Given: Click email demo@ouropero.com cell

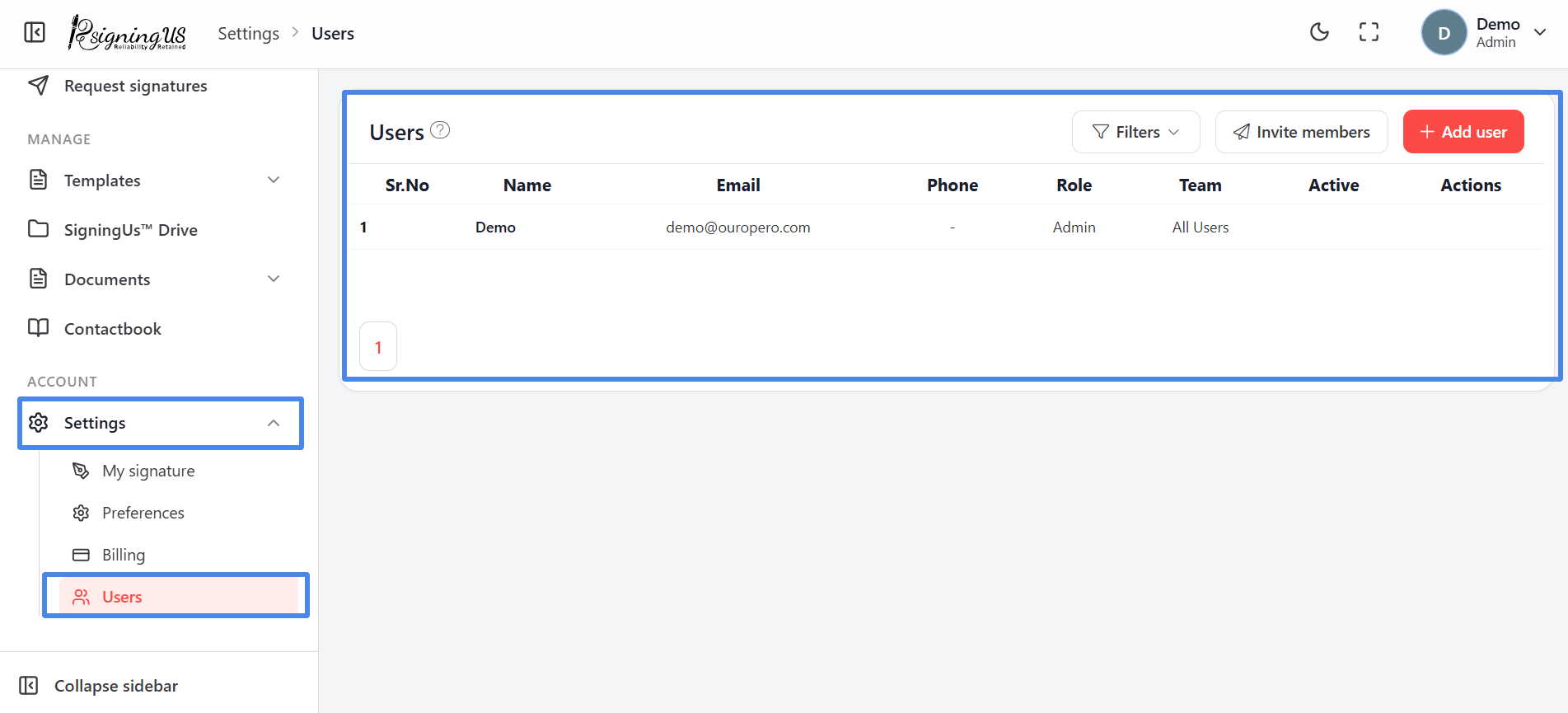Looking at the screenshot, I should (x=738, y=227).
